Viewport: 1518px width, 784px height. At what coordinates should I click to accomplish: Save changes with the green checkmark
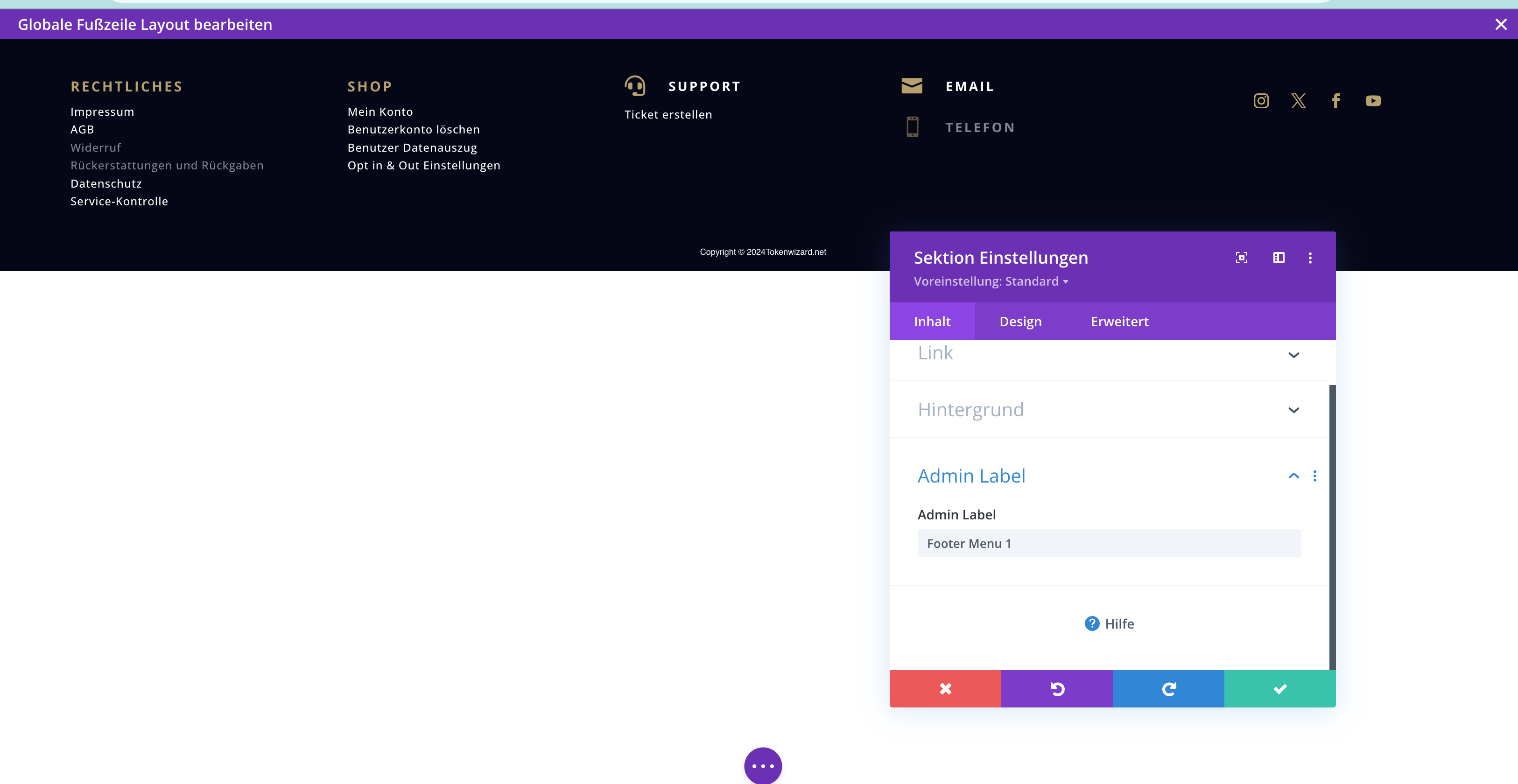pyautogui.click(x=1280, y=689)
